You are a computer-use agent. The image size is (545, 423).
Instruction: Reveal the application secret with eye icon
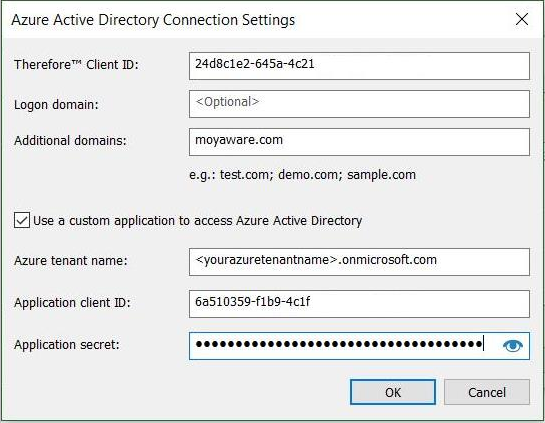512,345
